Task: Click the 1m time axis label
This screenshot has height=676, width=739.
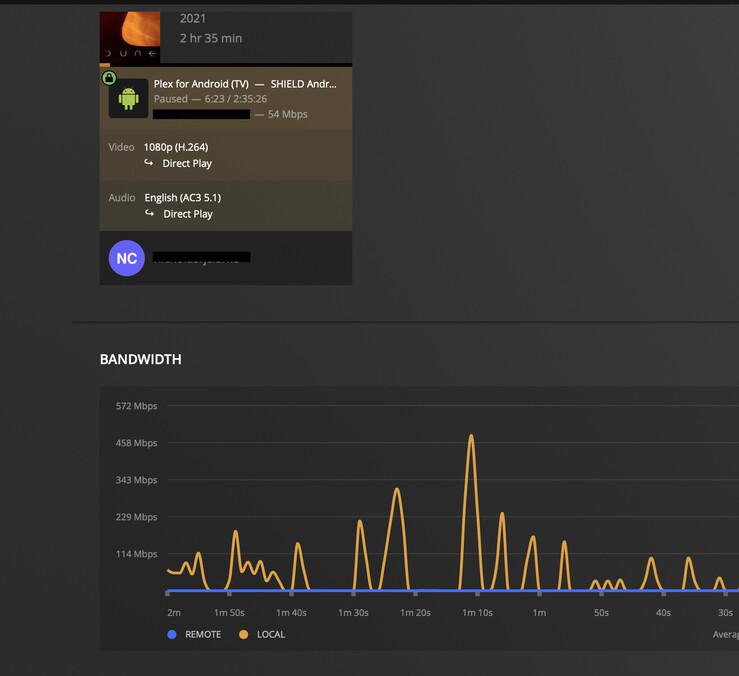Action: point(539,613)
